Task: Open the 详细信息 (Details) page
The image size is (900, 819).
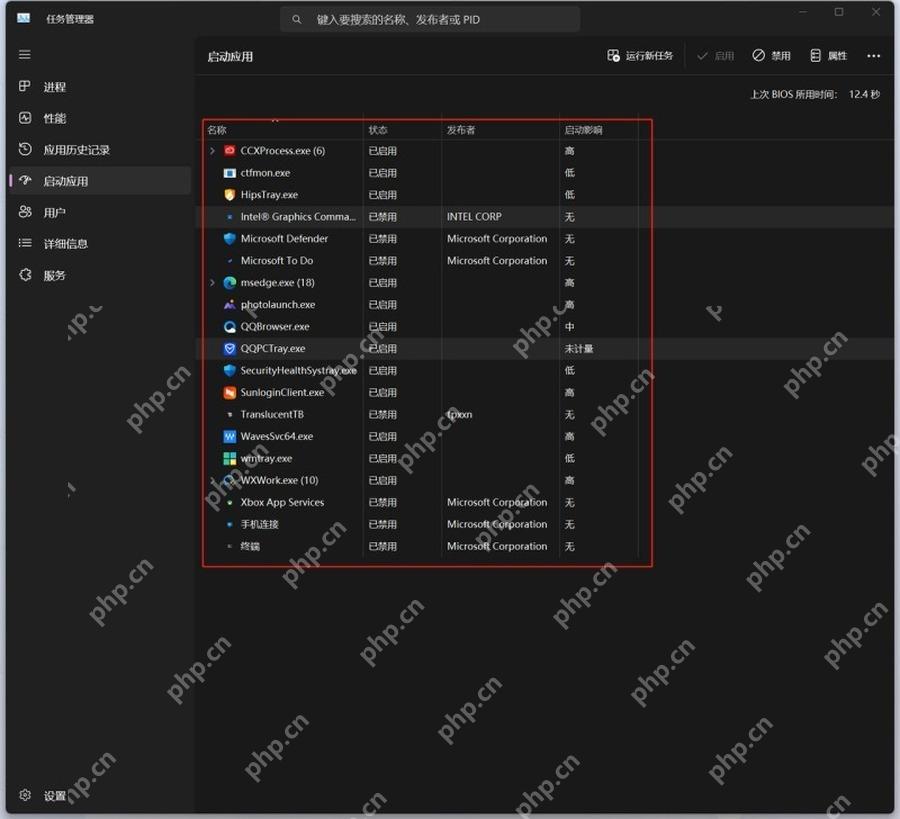Action: pos(100,243)
